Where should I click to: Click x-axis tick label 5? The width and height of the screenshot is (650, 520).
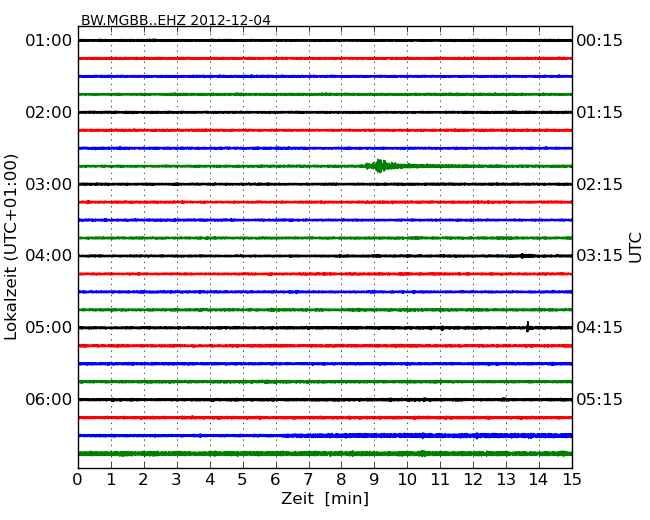[243, 480]
